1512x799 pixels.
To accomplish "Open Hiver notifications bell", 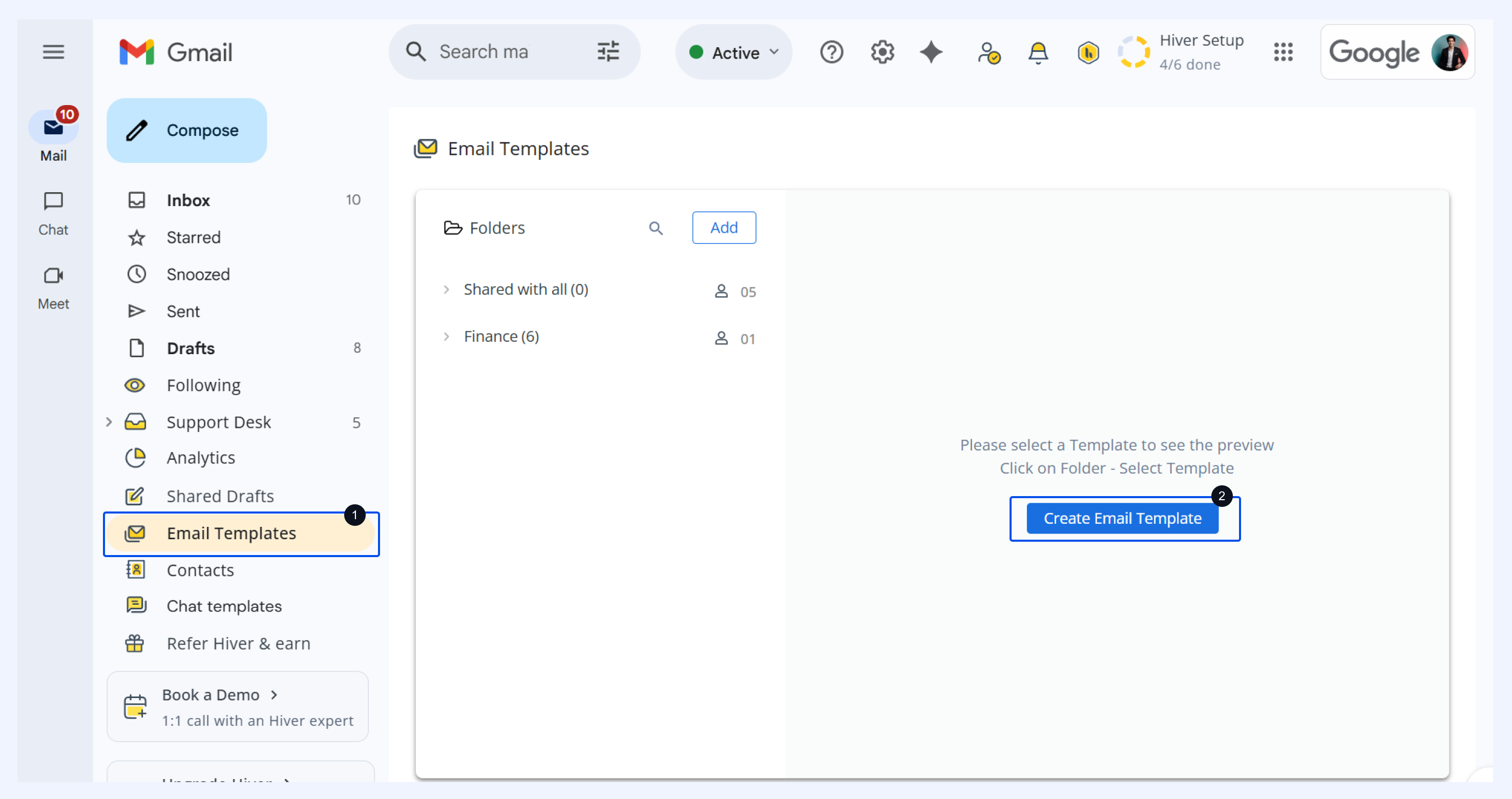I will [x=1038, y=52].
